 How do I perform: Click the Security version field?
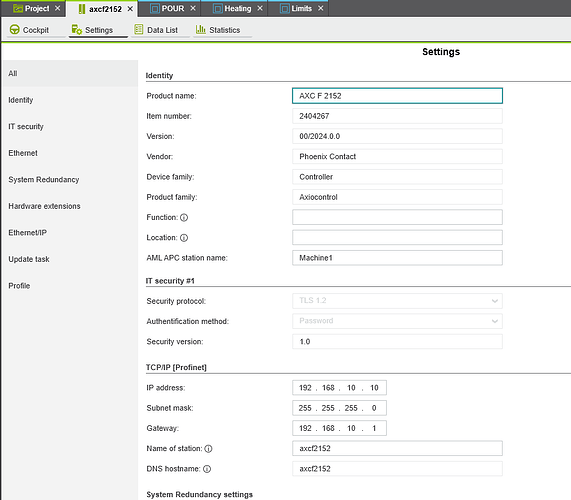tap(397, 342)
